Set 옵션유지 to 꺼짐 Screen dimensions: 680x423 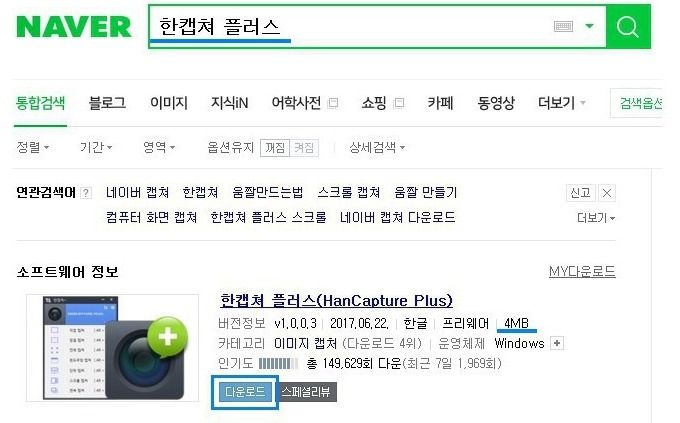point(275,148)
